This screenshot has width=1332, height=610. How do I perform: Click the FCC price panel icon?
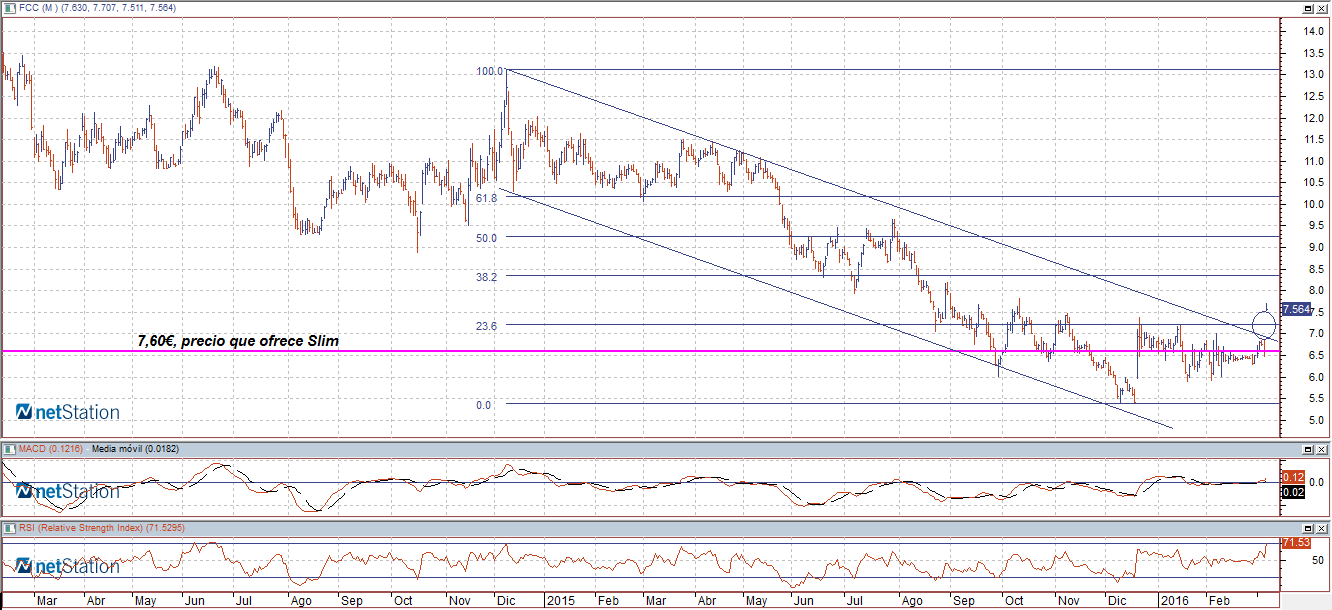pos(9,8)
